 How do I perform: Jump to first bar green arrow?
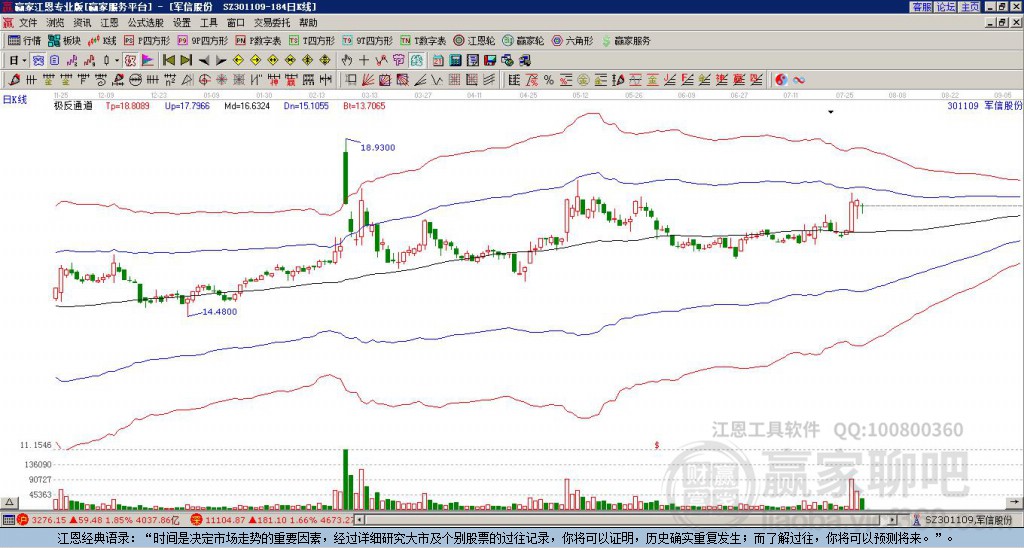168,60
